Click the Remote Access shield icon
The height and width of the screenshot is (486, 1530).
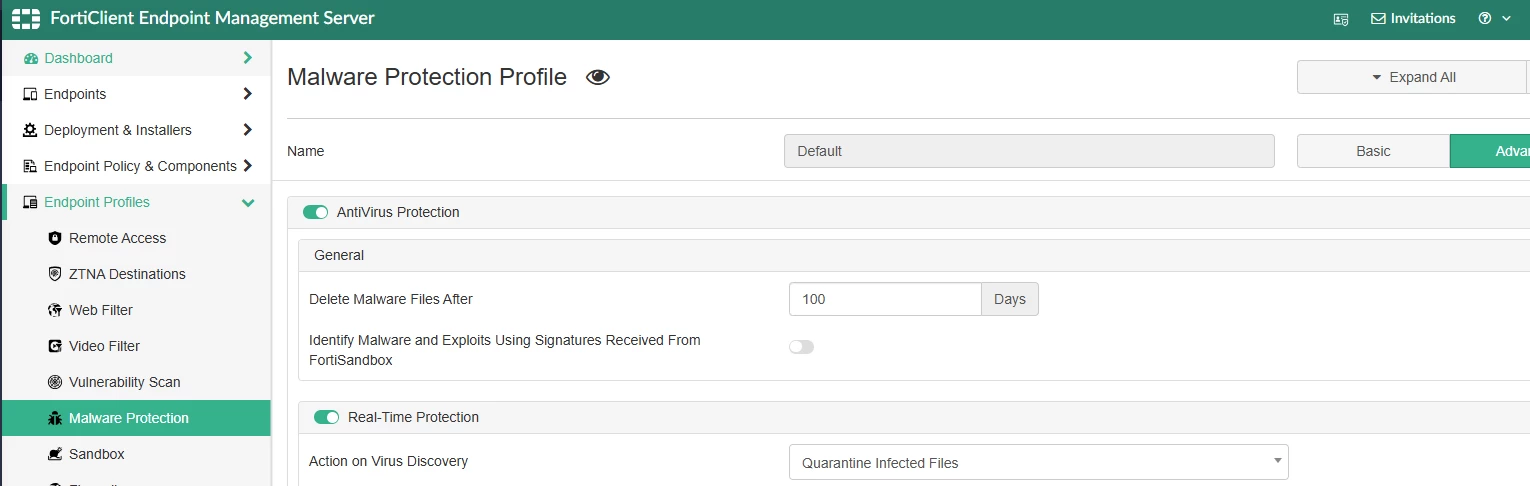point(55,238)
